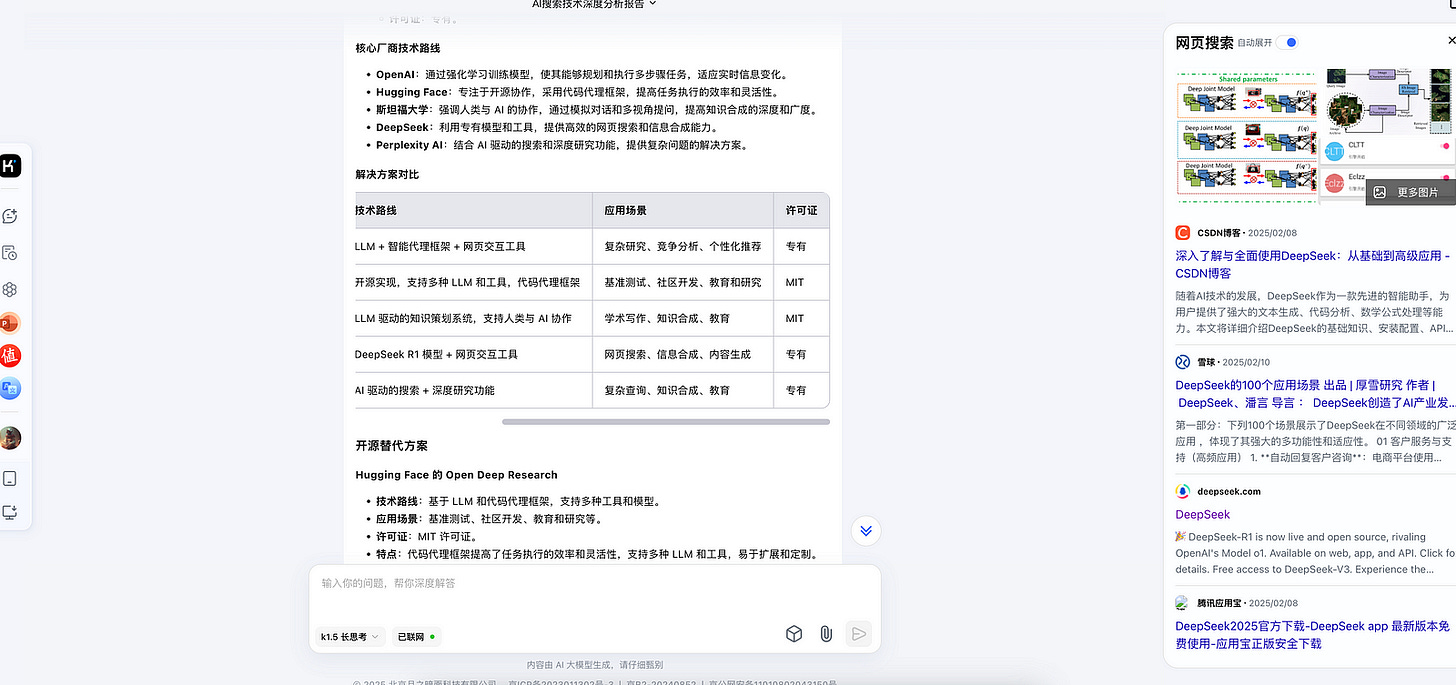Jump to bottom with double-chevron button
Viewport: 1456px width, 685px height.
pyautogui.click(x=866, y=531)
